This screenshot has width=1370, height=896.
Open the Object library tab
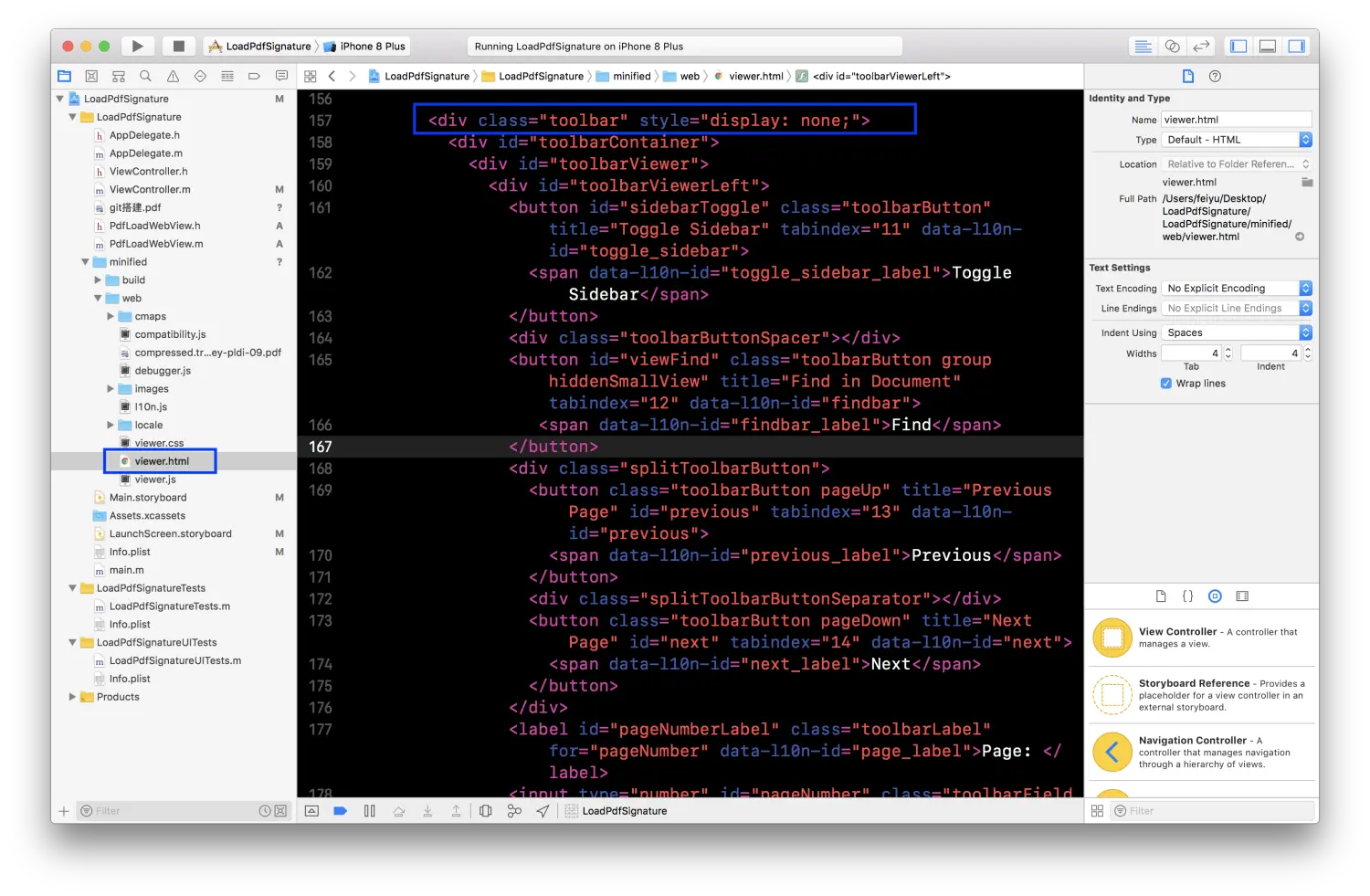(x=1215, y=596)
